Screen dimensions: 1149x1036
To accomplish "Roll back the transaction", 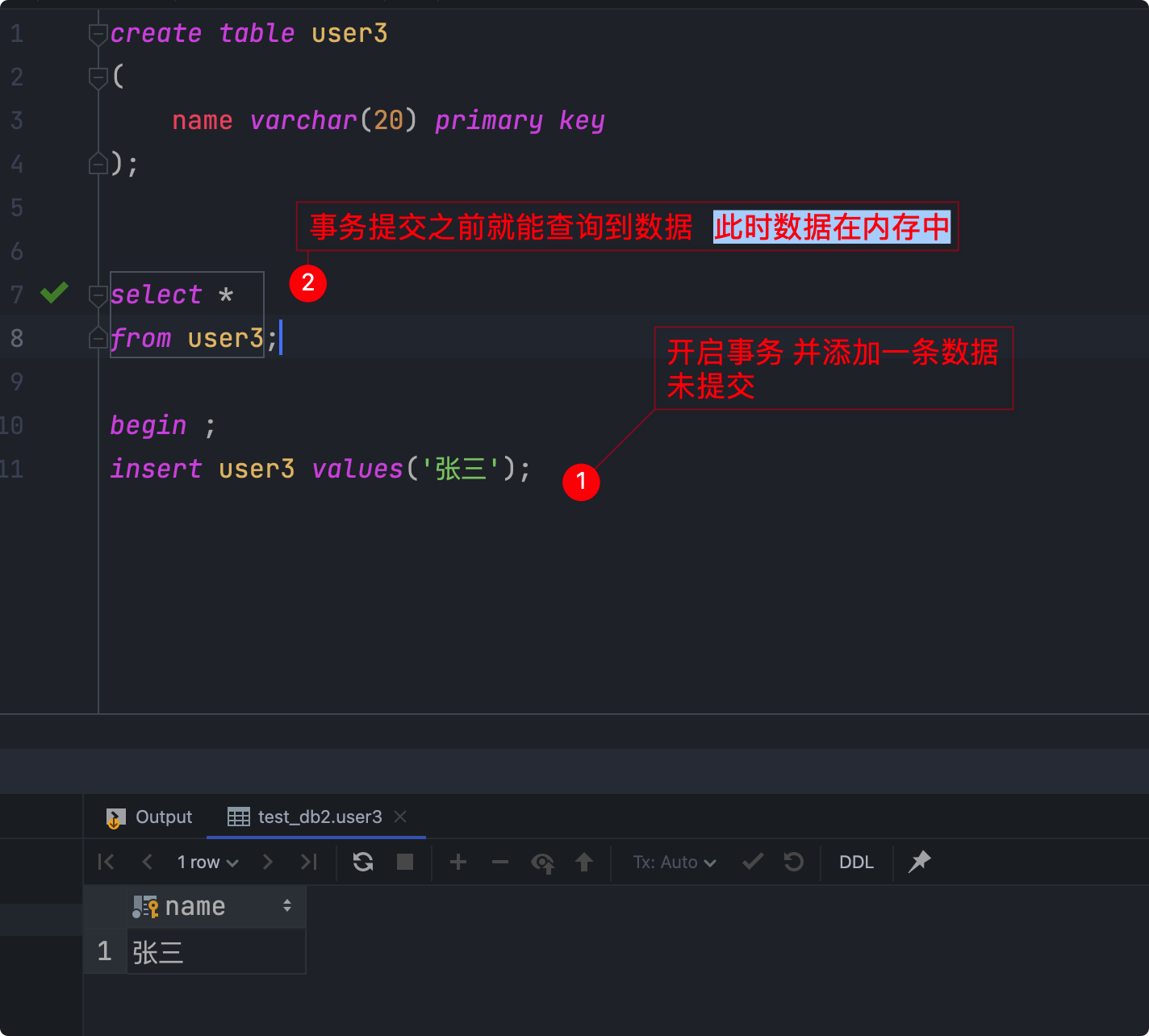I will (794, 862).
